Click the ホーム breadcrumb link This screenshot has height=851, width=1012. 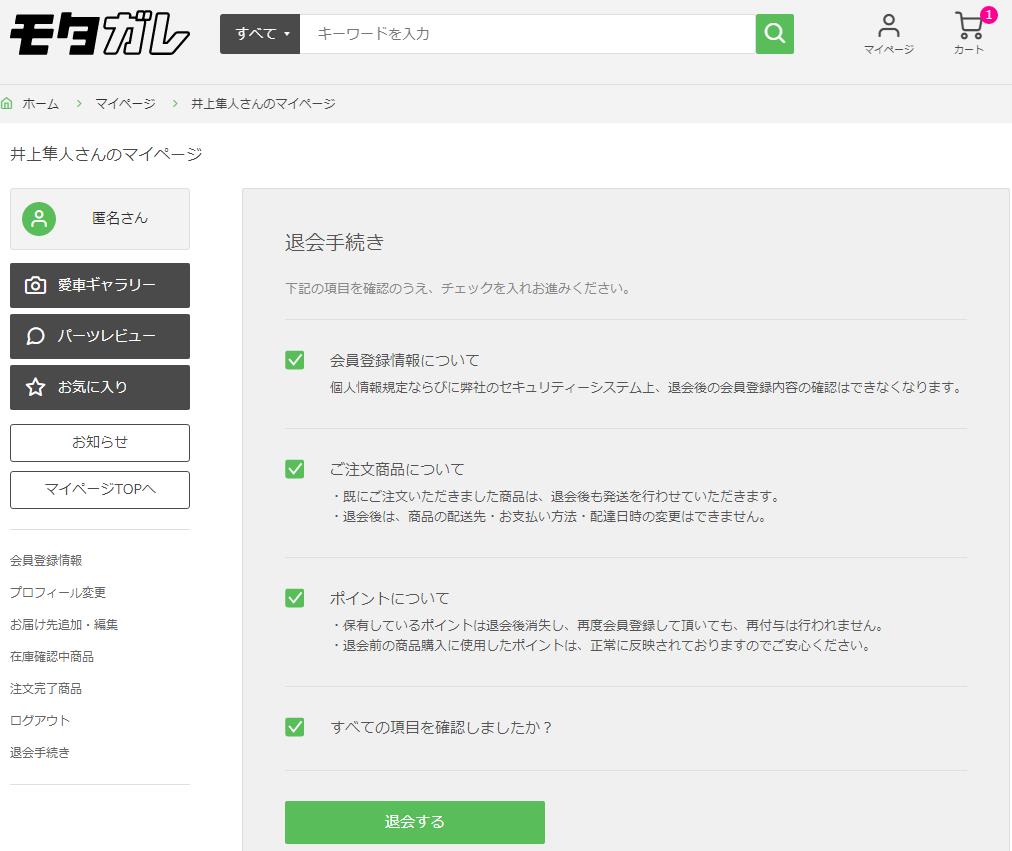[41, 103]
